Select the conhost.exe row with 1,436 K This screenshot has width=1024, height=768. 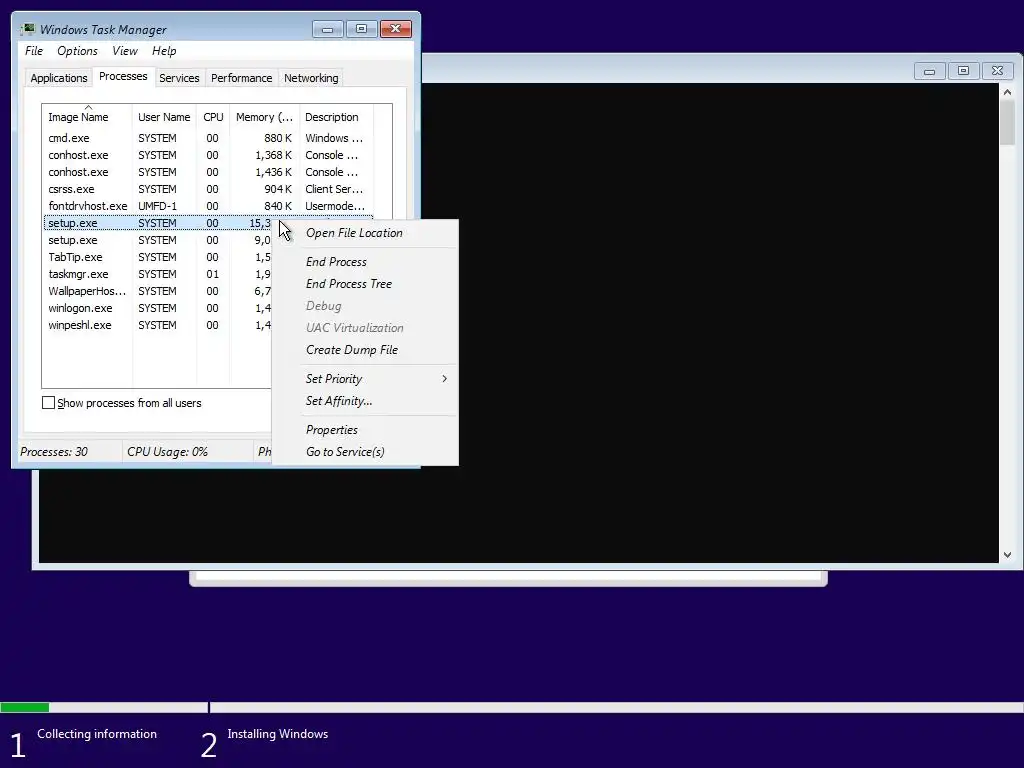(208, 172)
